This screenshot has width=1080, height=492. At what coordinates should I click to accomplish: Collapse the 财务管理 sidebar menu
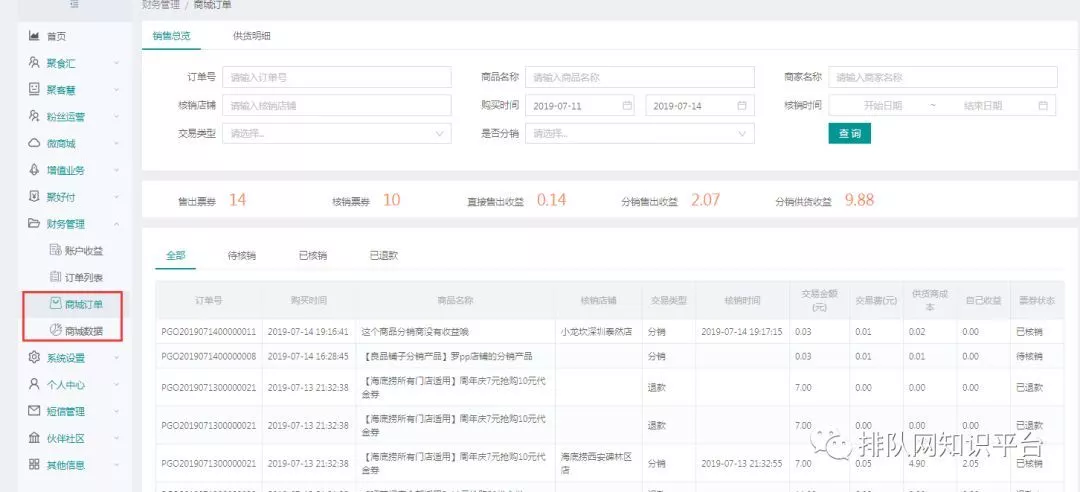(x=116, y=224)
